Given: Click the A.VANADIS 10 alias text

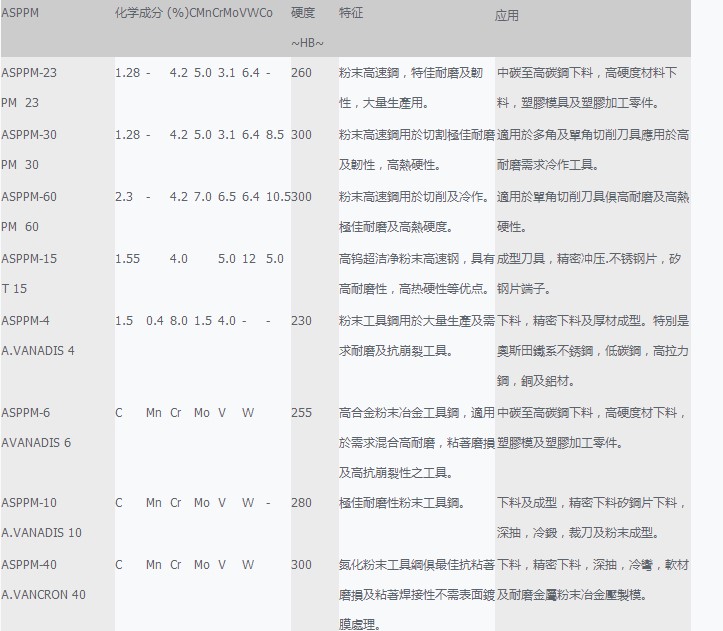Looking at the screenshot, I should pos(41,533).
